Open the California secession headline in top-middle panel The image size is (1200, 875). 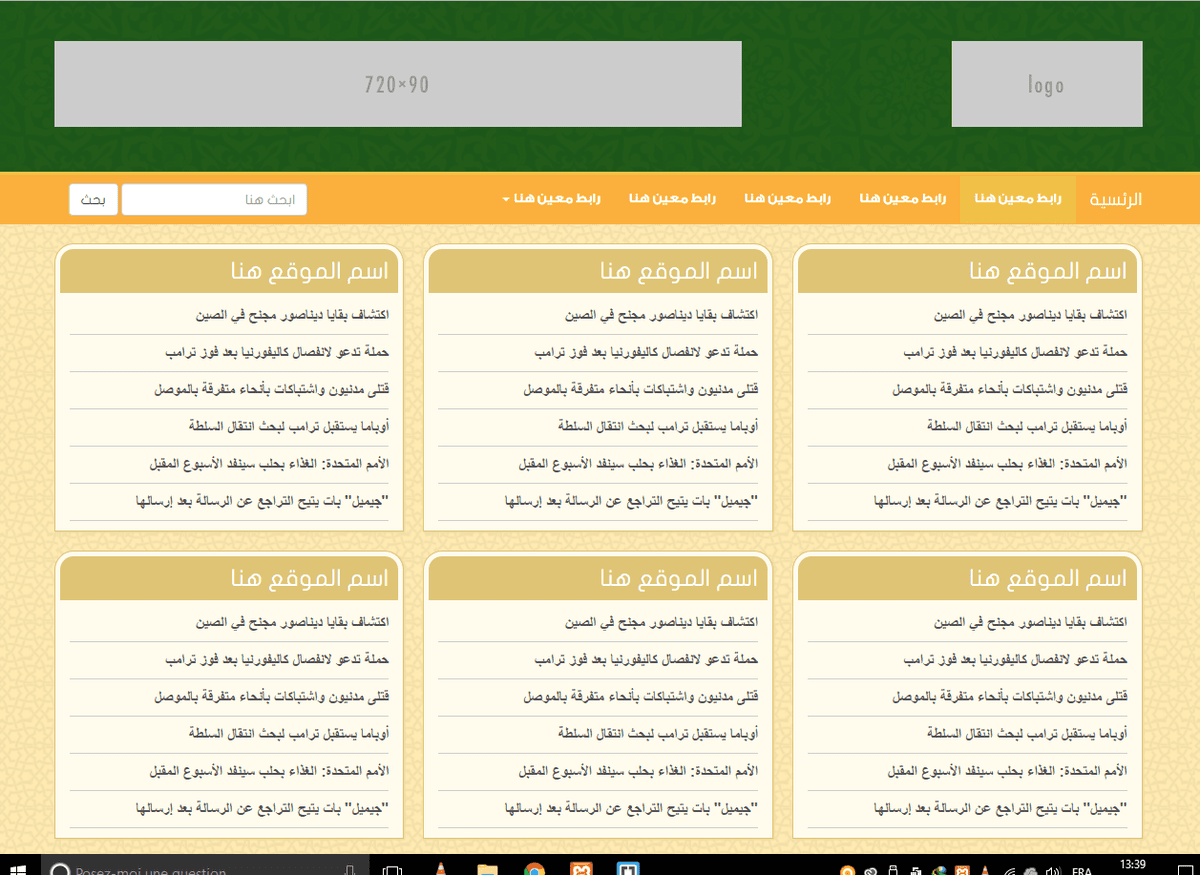645,353
